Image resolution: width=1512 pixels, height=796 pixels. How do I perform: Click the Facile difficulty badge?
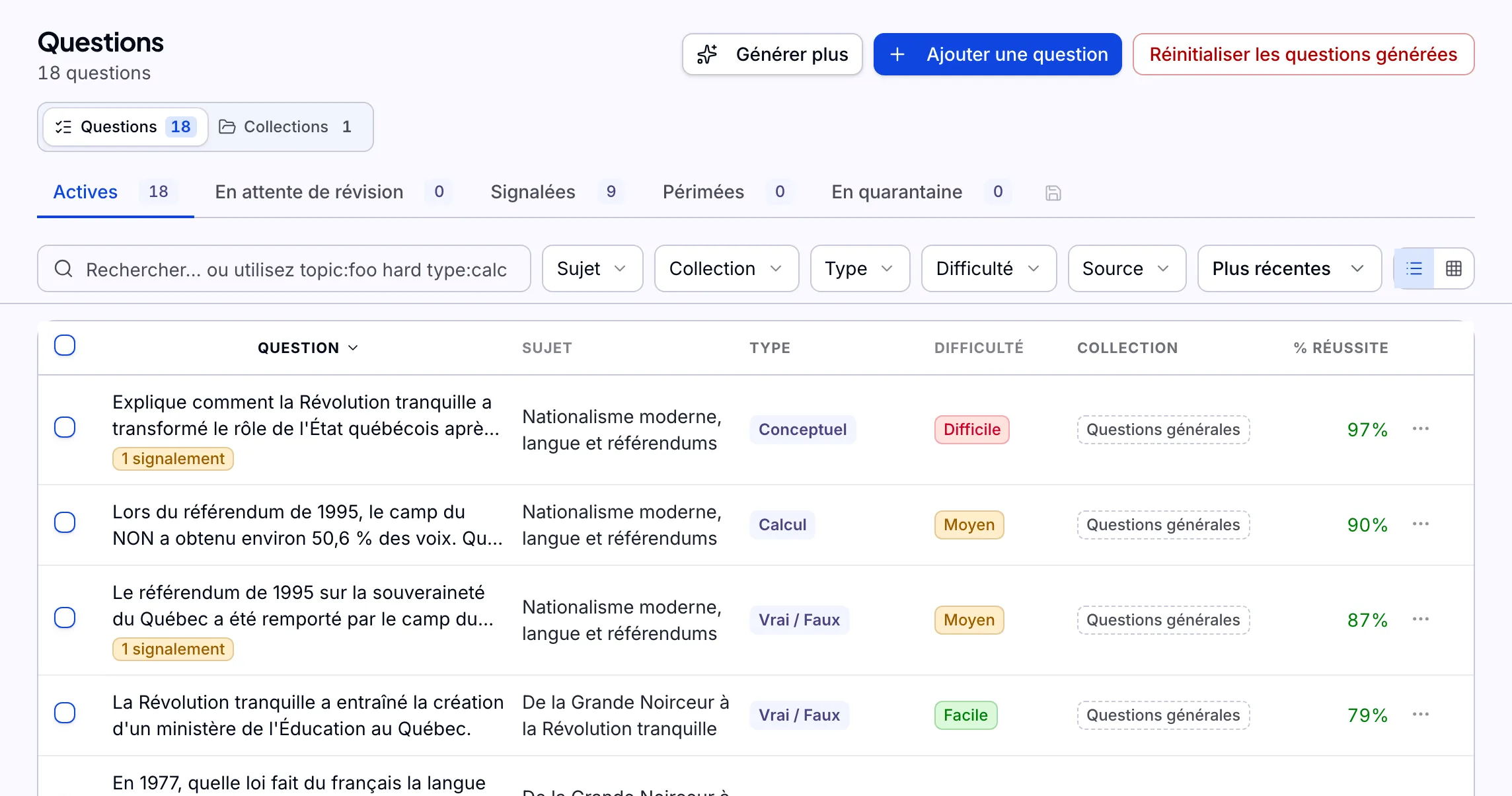click(x=966, y=715)
